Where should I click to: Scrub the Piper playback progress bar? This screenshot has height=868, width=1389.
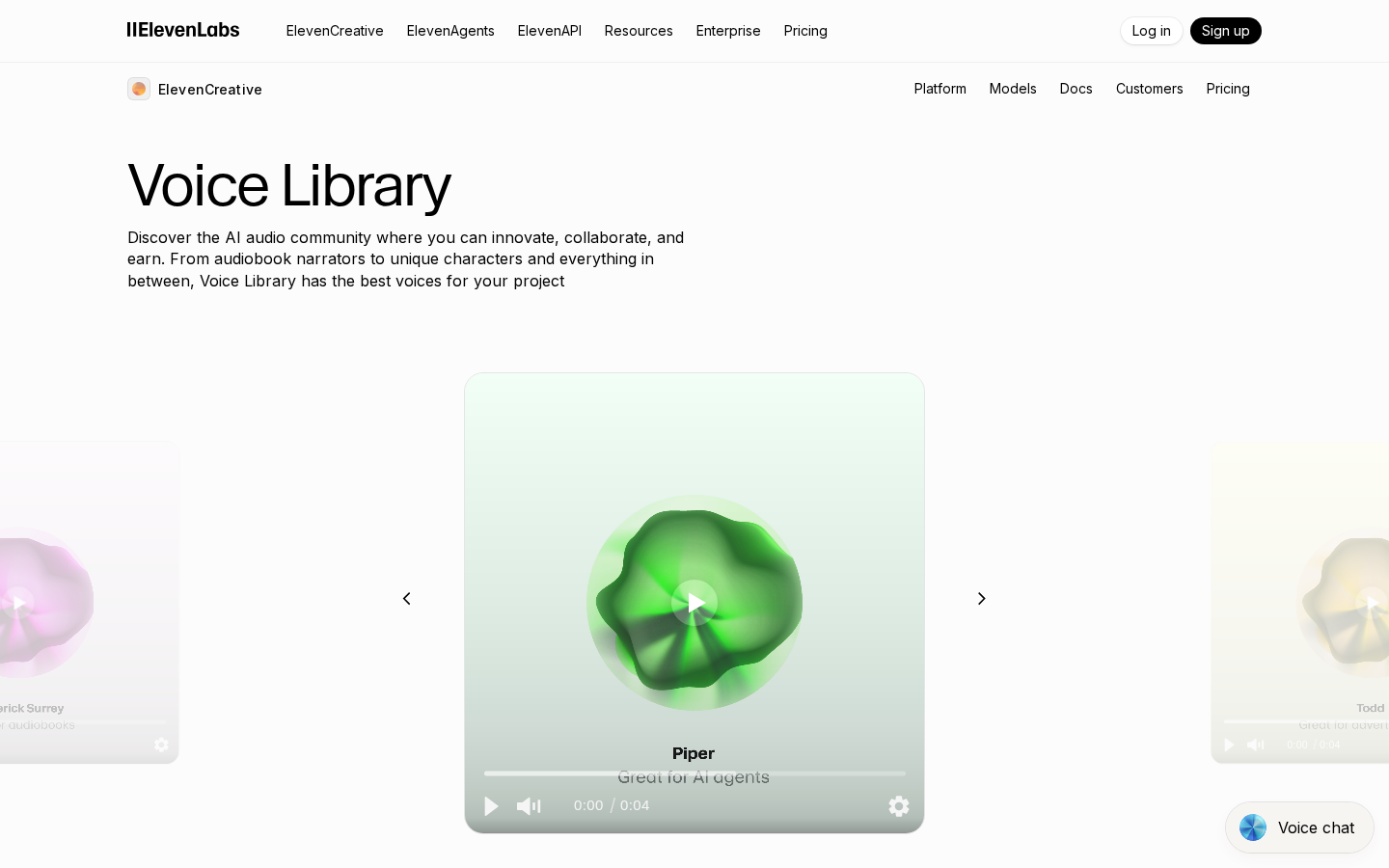point(694,773)
